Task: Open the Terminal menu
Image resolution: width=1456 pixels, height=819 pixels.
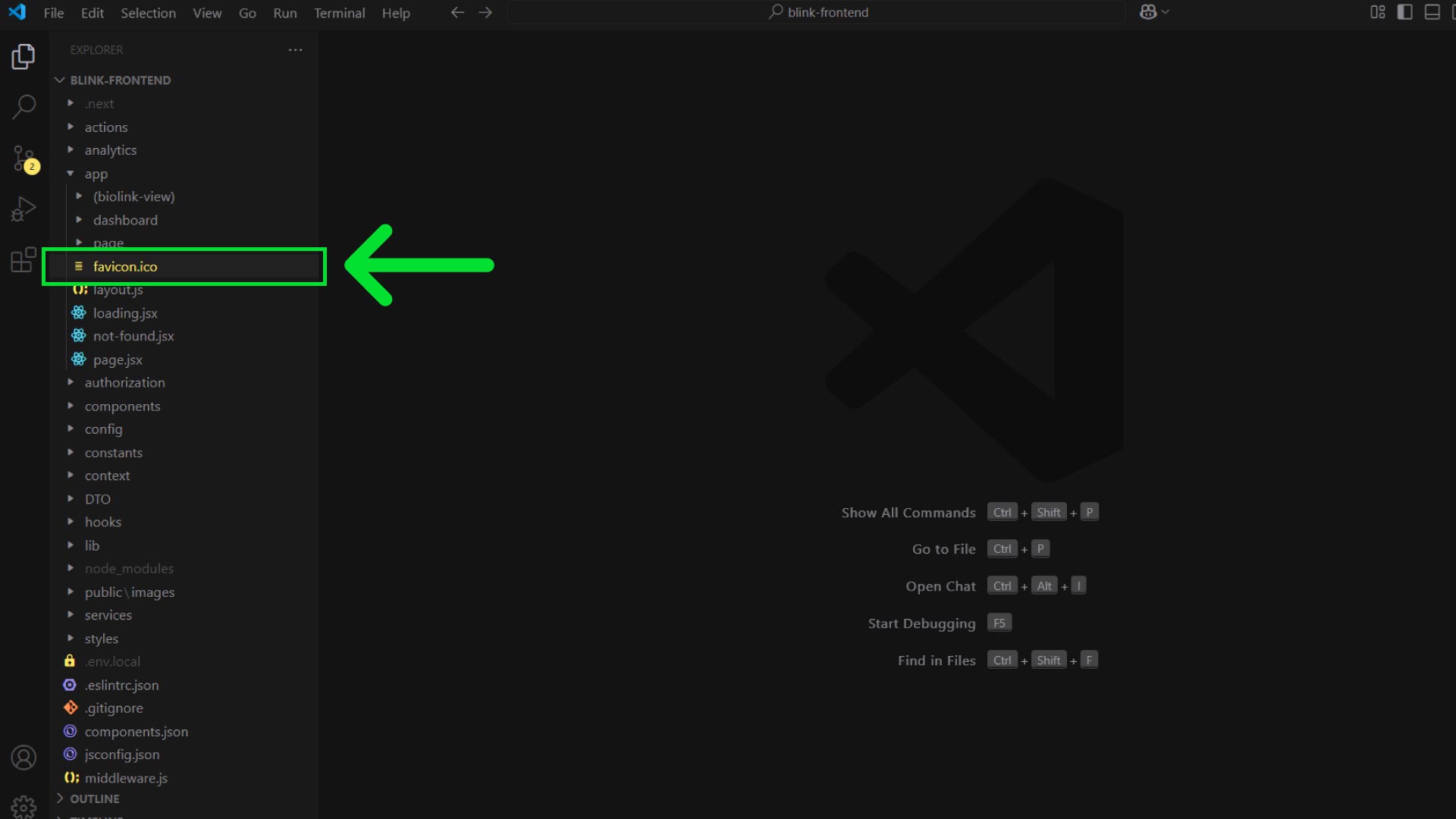Action: pos(339,13)
